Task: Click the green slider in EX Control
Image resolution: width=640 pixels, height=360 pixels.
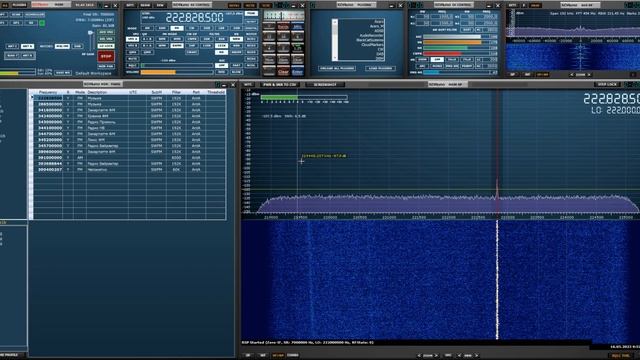Action: click(x=445, y=48)
